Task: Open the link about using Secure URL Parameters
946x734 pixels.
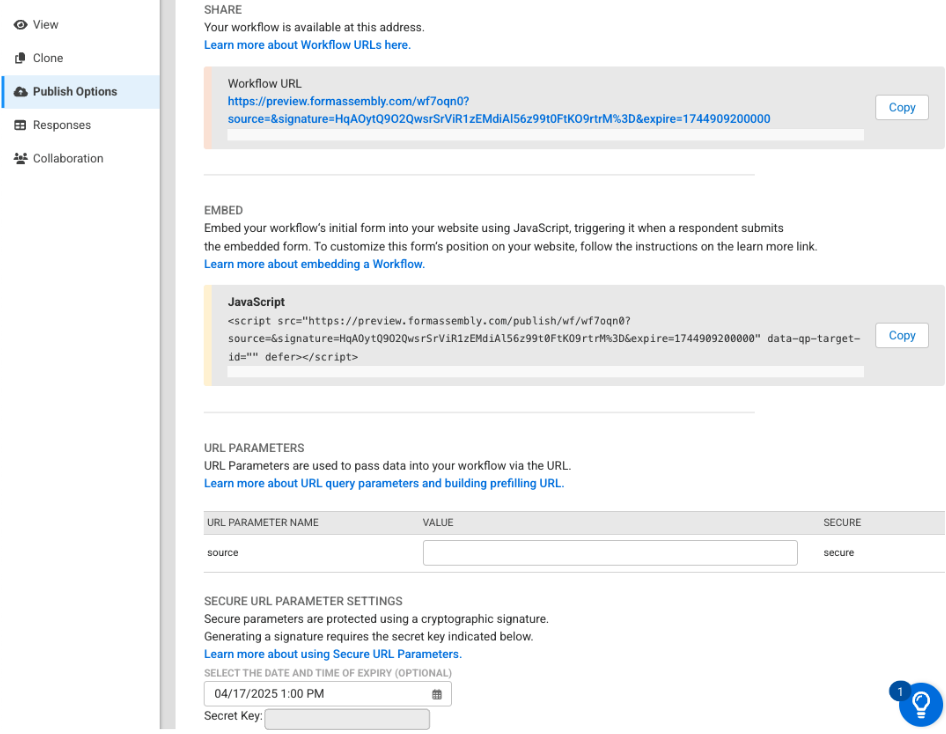Action: 332,654
